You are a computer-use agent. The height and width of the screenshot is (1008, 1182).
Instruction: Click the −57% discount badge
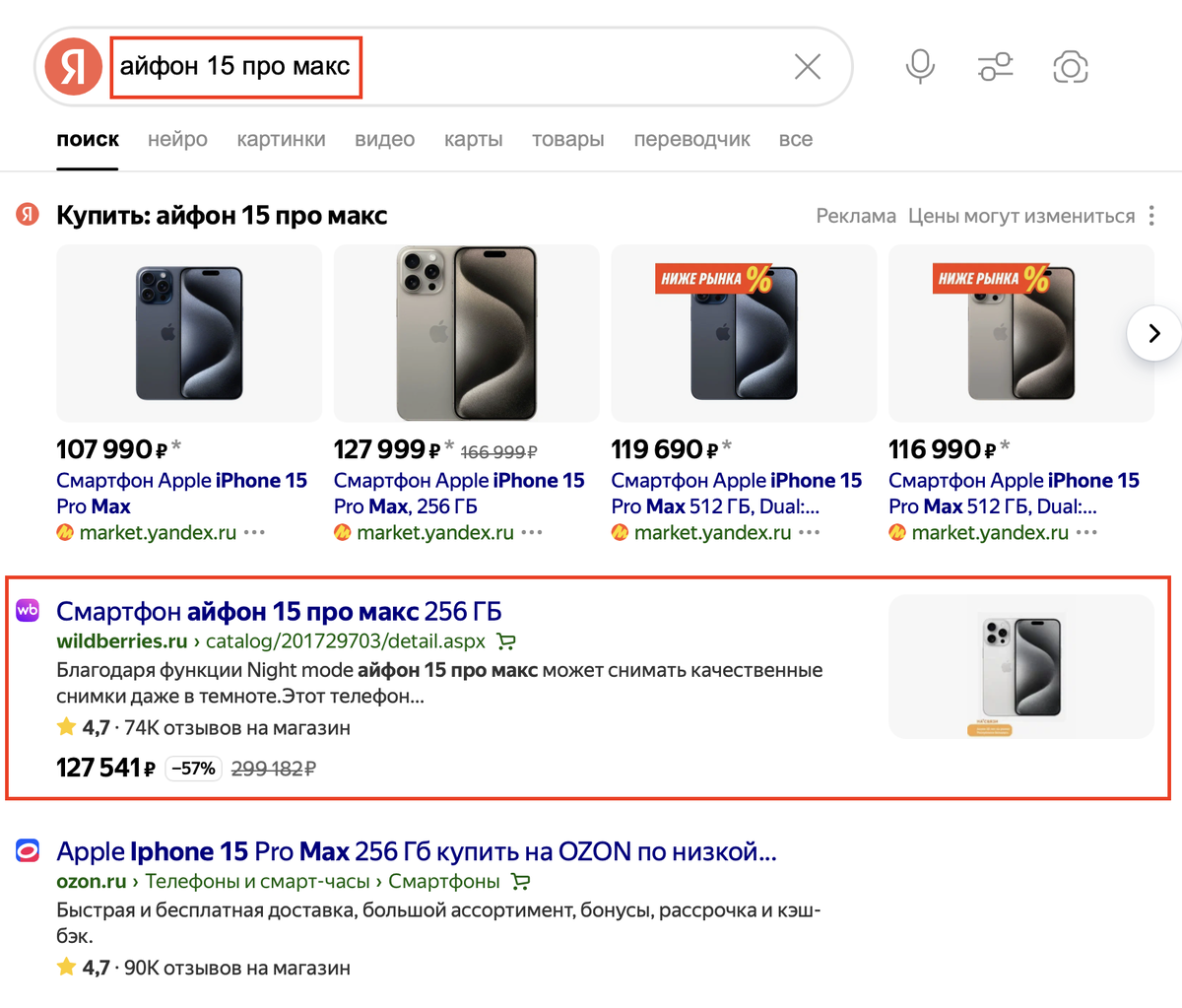point(193,769)
